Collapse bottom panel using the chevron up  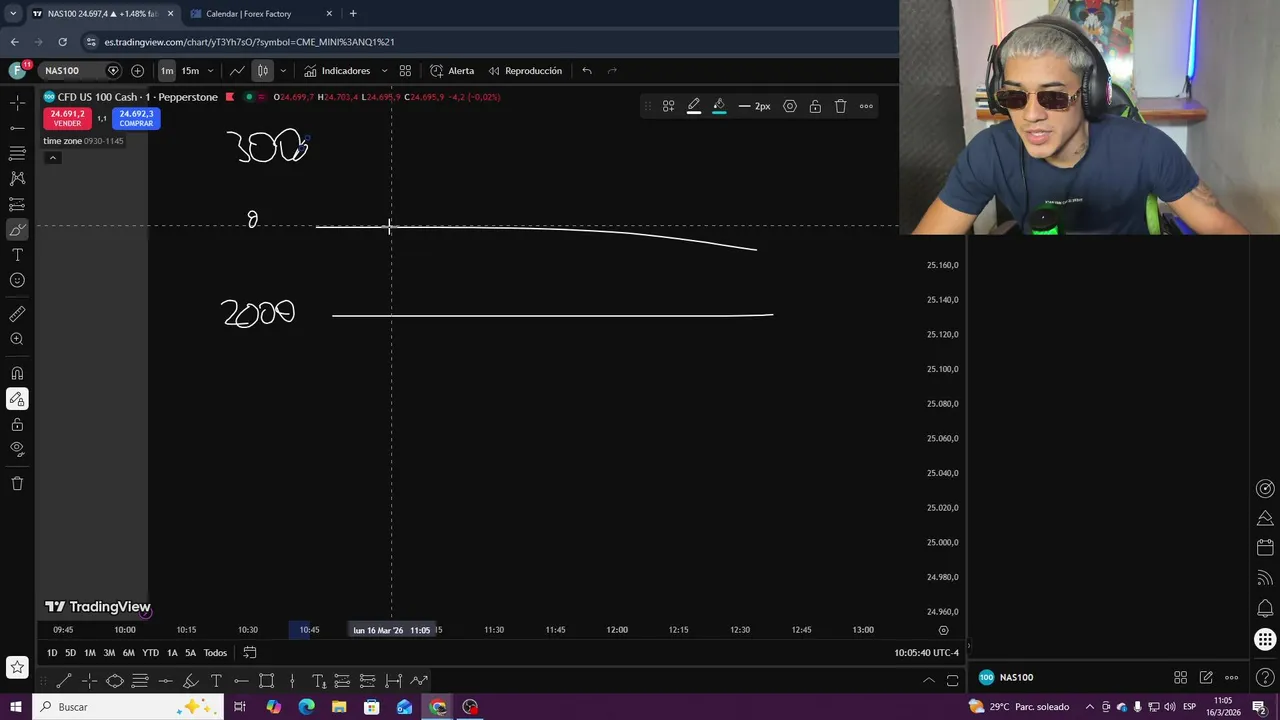tap(928, 681)
